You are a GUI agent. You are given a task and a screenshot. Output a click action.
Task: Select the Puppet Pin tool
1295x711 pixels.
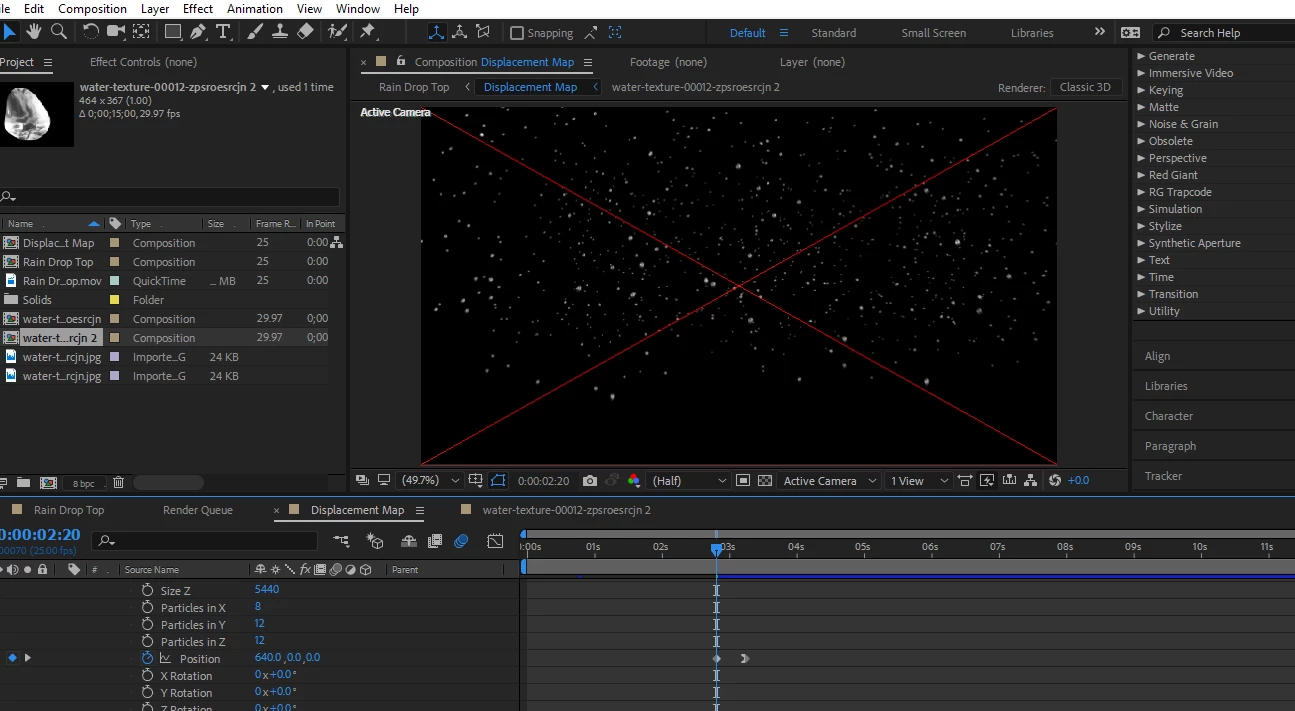tap(368, 32)
